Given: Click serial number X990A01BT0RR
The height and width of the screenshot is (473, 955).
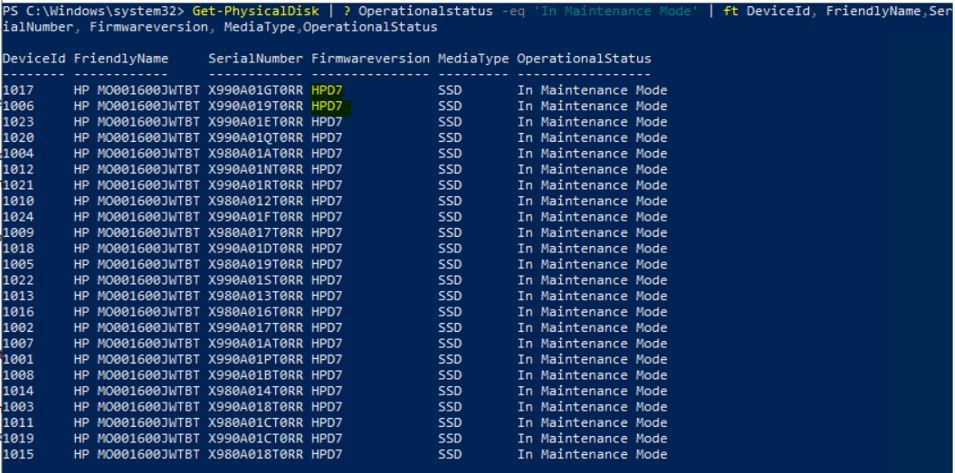Looking at the screenshot, I should pyautogui.click(x=256, y=375).
